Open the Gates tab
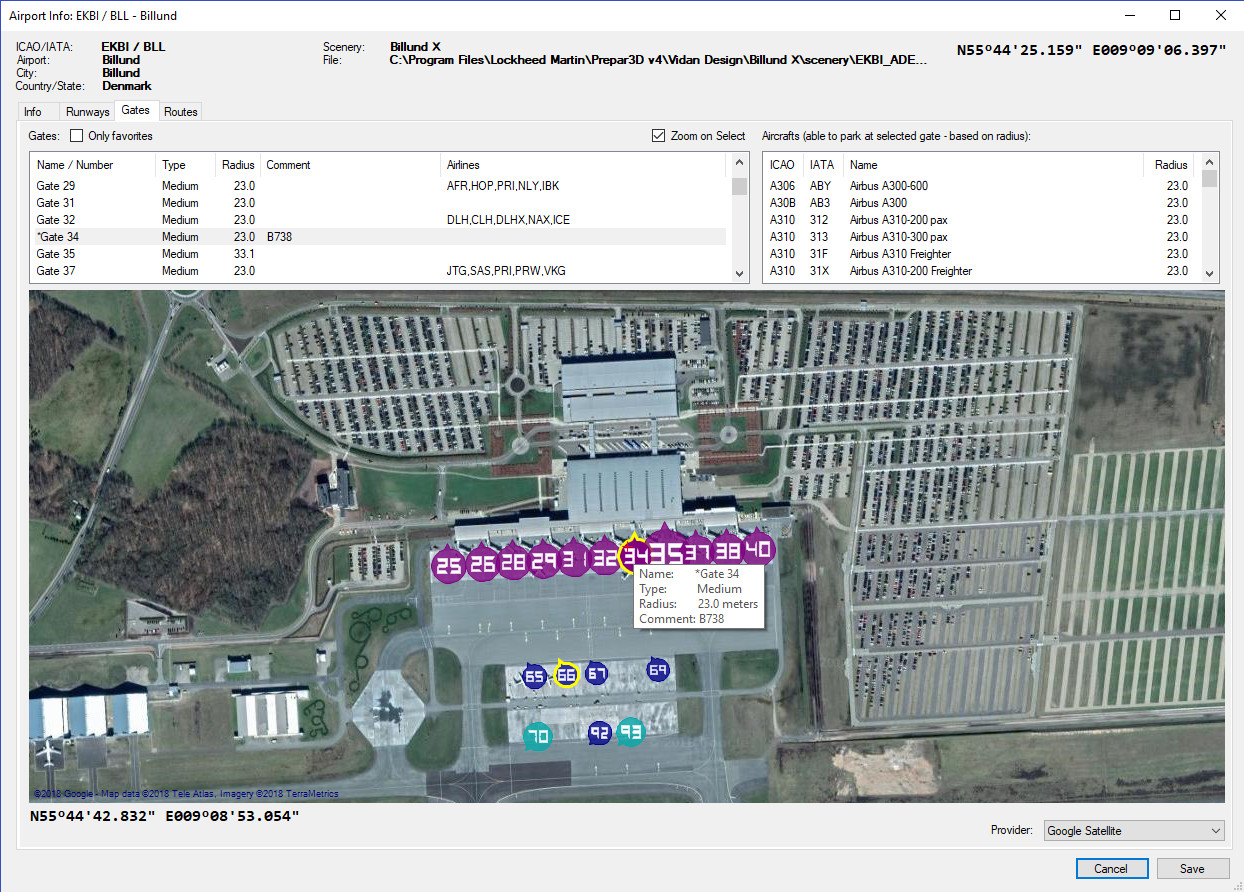 click(136, 110)
